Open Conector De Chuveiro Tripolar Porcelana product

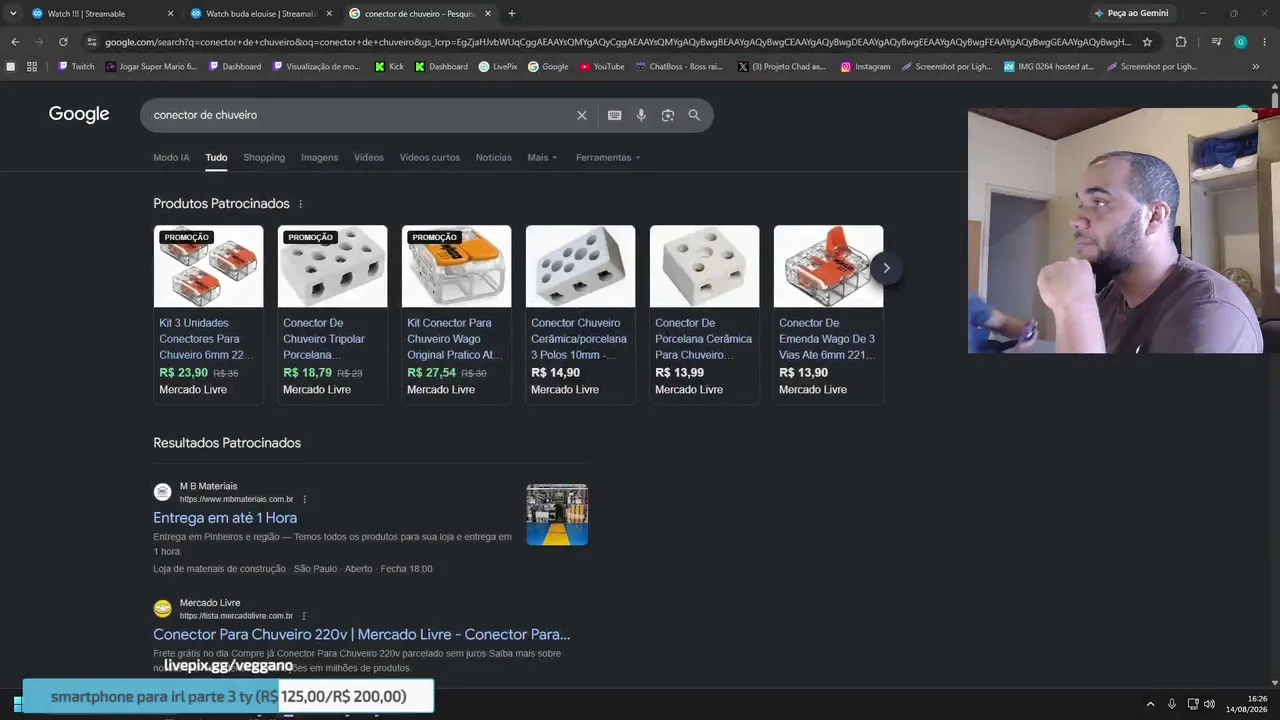point(332,314)
